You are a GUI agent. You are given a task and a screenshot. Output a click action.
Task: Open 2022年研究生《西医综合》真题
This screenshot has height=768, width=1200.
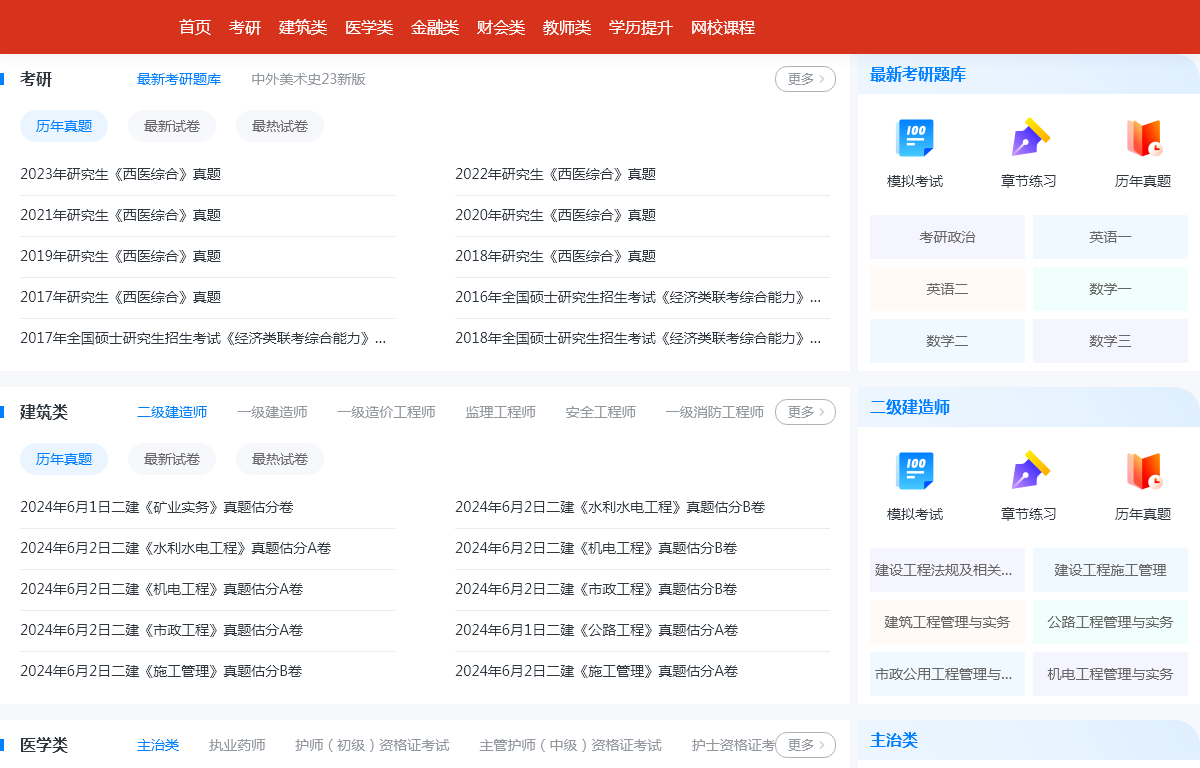pyautogui.click(x=555, y=174)
